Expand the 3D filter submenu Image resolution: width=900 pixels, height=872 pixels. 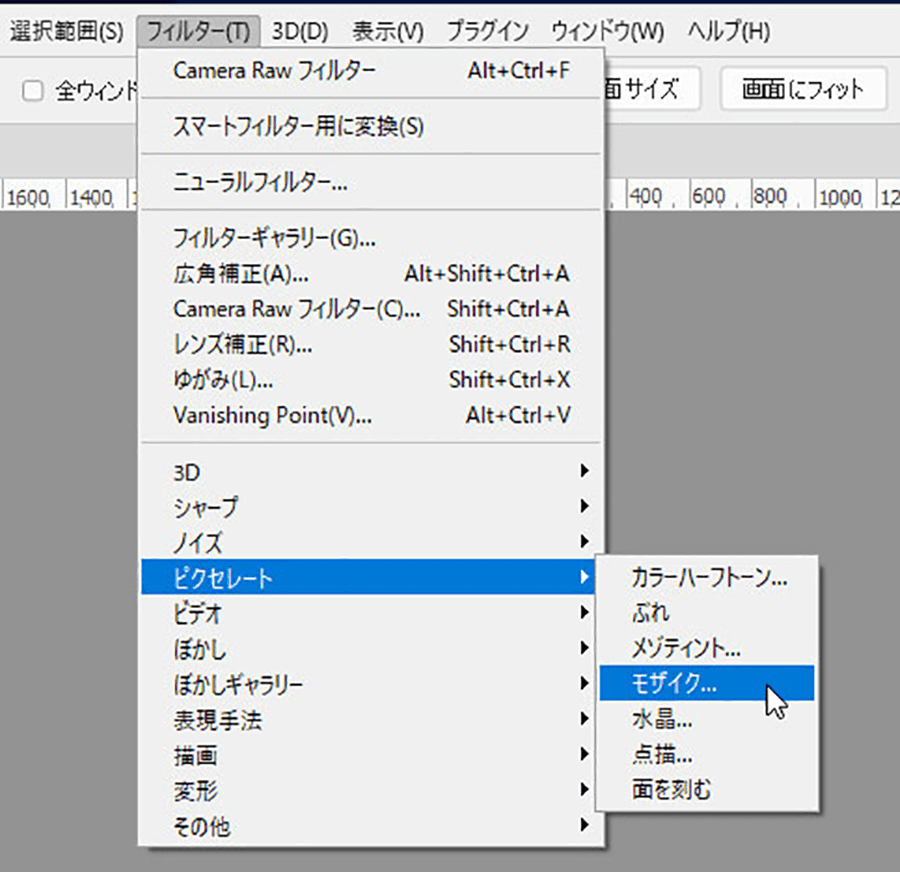coord(371,471)
